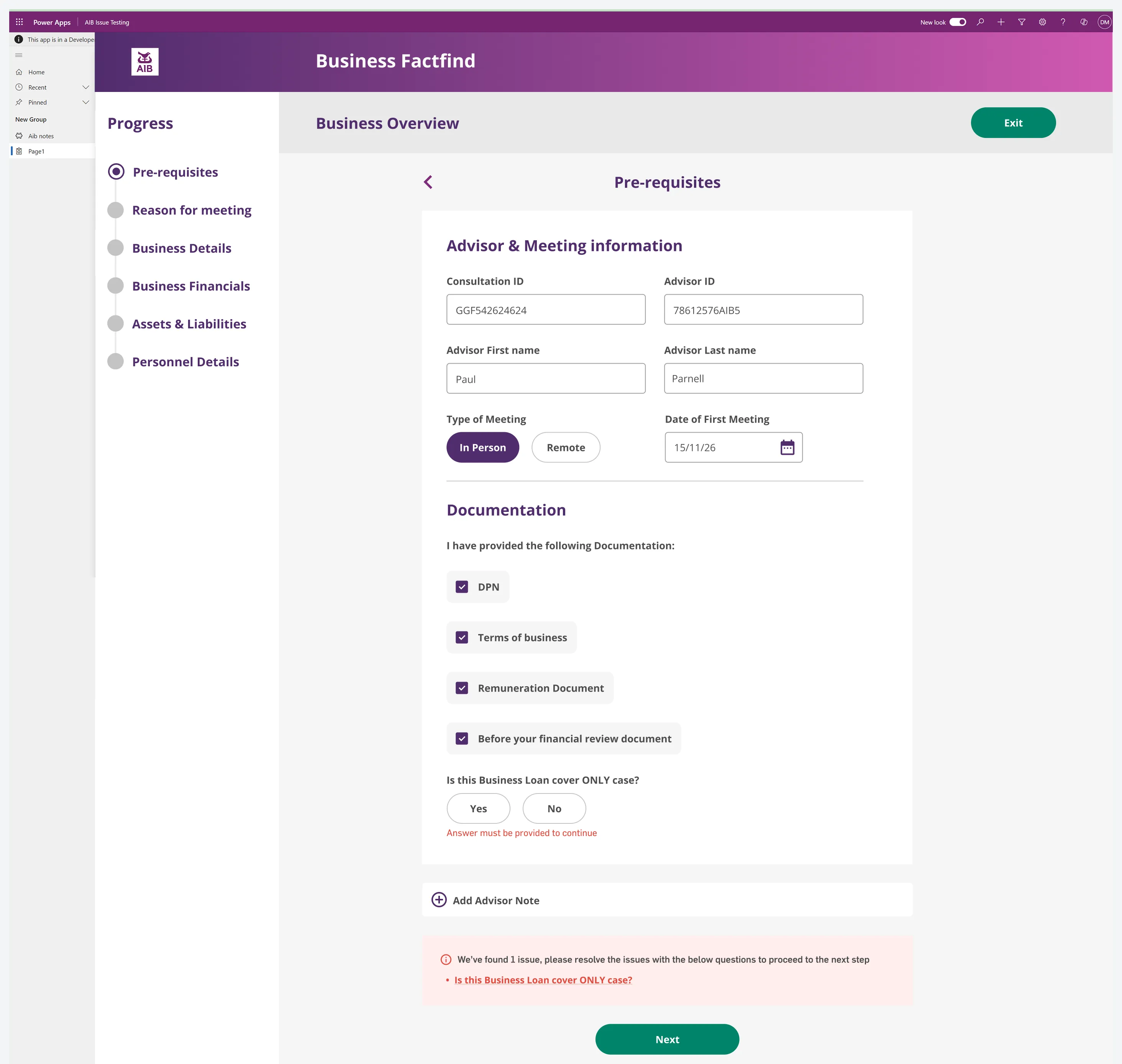Click the developer environment info icon
Image resolution: width=1122 pixels, height=1064 pixels.
(19, 40)
